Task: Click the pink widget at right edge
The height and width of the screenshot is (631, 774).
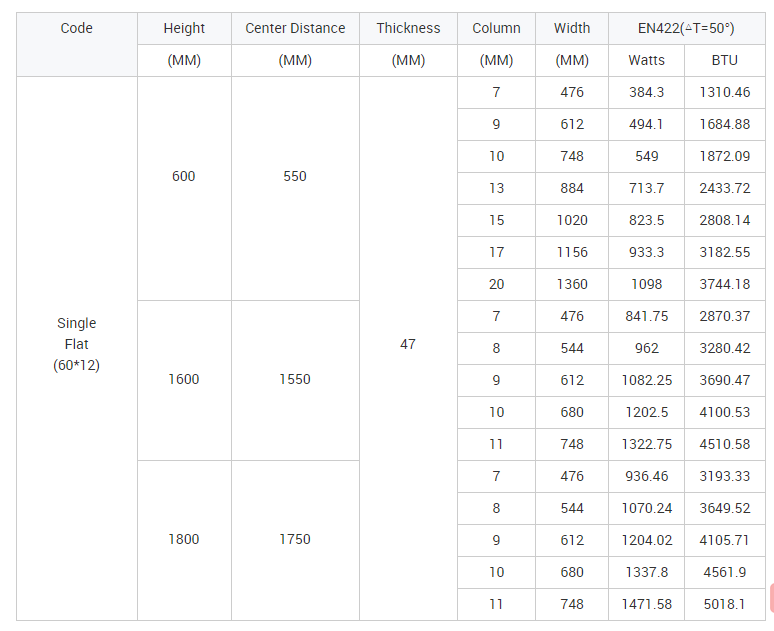Action: coord(771,597)
